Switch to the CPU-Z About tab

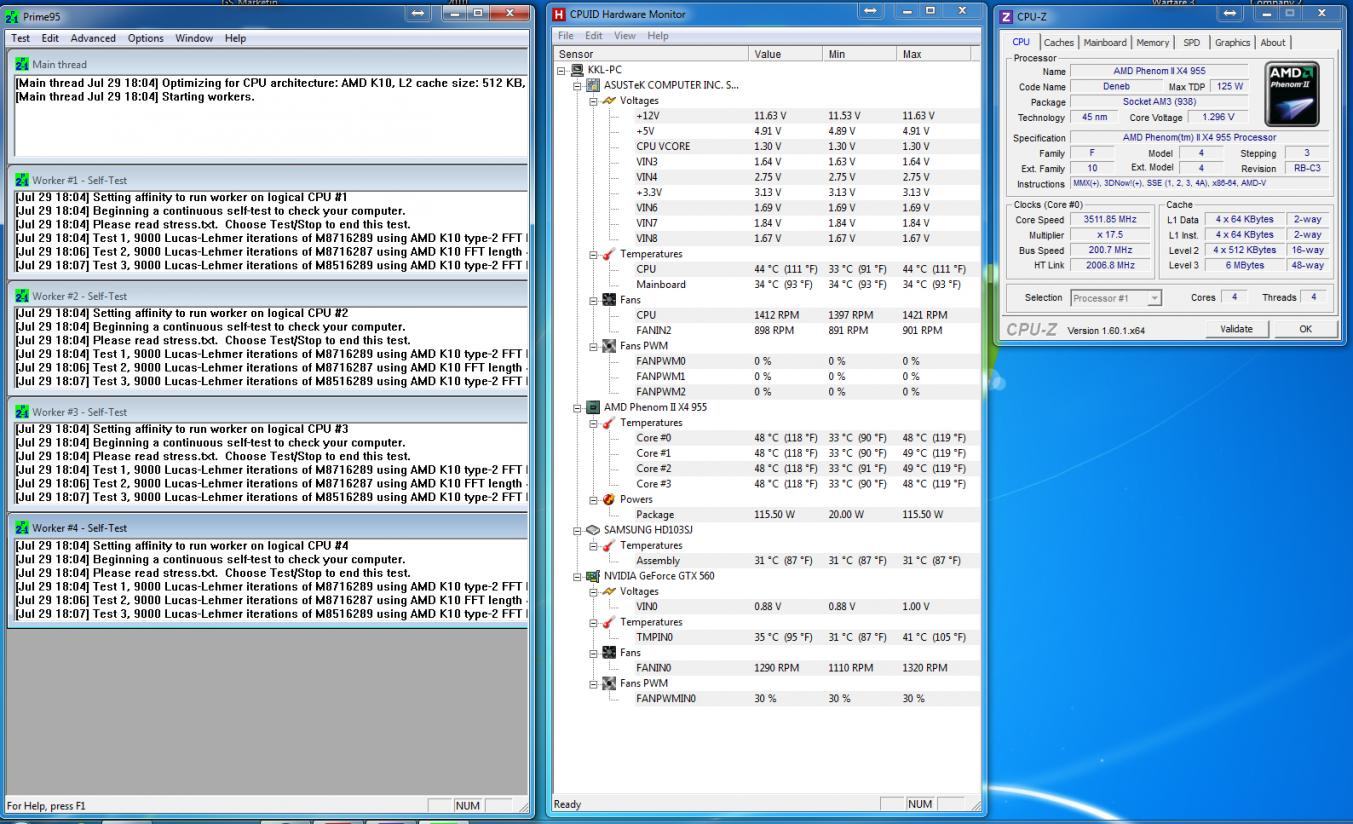tap(1273, 42)
